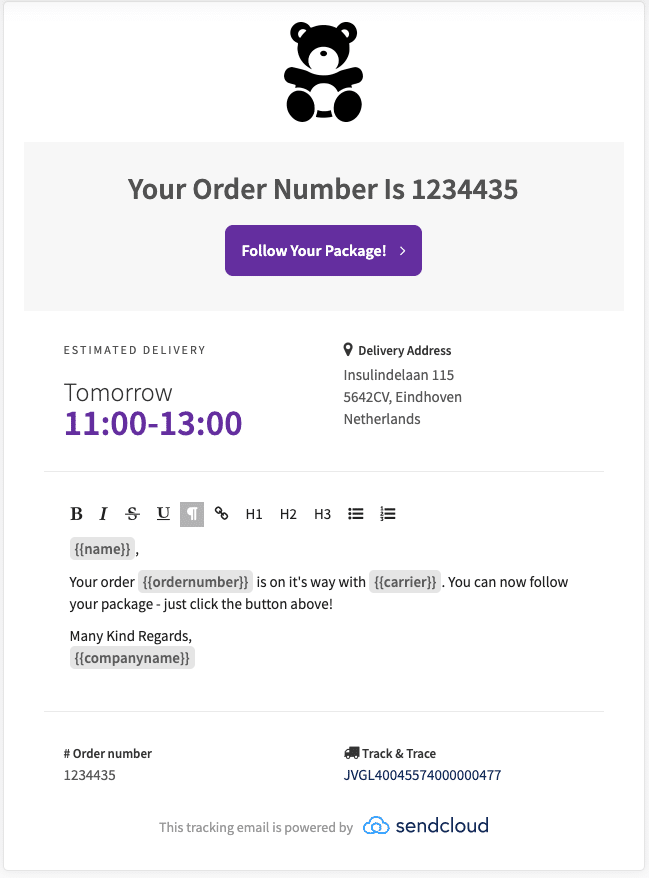The width and height of the screenshot is (649, 878).
Task: Select the {{carrier}} placeholder tag
Action: (405, 582)
